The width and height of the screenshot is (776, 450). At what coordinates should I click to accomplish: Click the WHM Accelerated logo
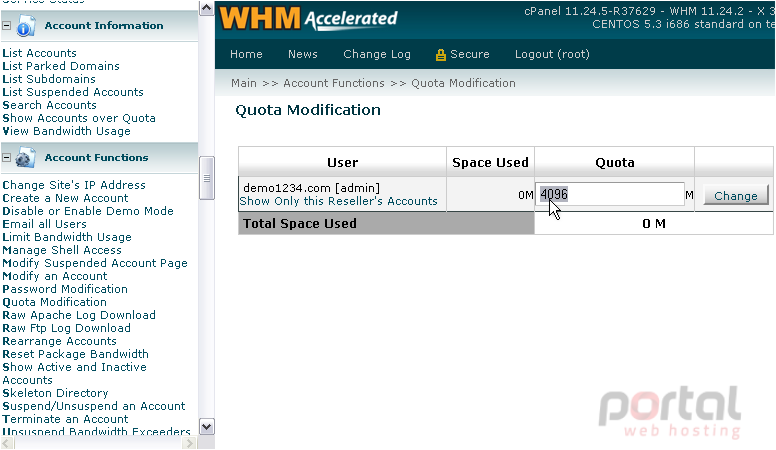click(308, 19)
